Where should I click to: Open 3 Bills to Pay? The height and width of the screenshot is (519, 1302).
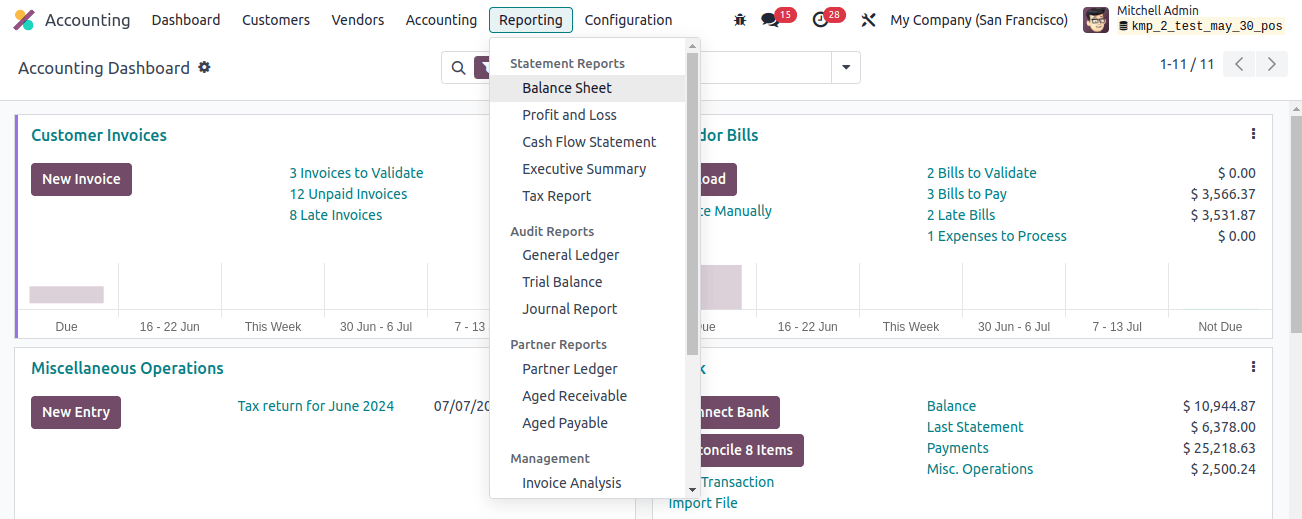click(x=966, y=194)
